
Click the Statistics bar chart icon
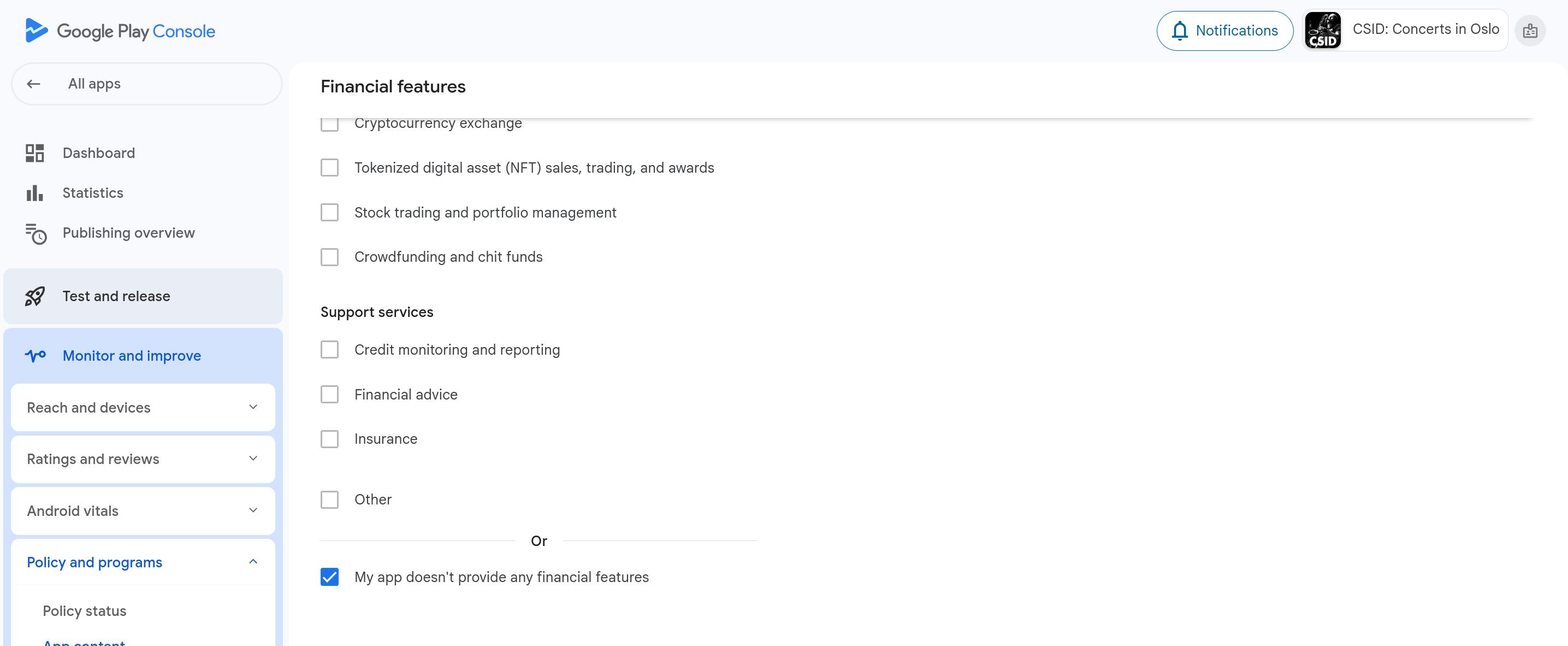tap(35, 193)
